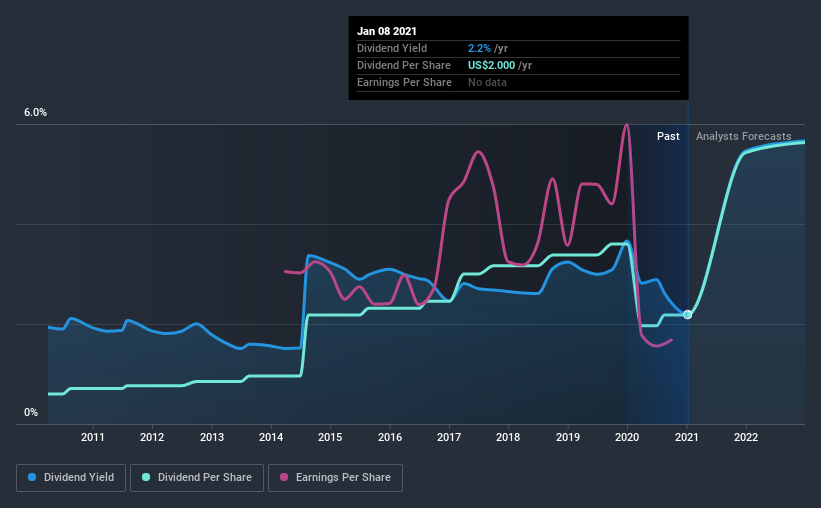The height and width of the screenshot is (508, 821).
Task: Click the blue Dividend Yield legend dot
Action: 32,477
